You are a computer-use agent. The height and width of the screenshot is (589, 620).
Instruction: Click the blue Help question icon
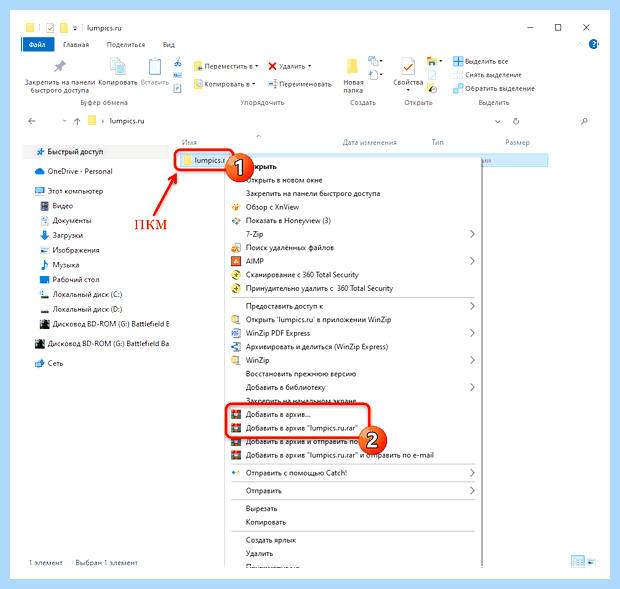(x=593, y=44)
